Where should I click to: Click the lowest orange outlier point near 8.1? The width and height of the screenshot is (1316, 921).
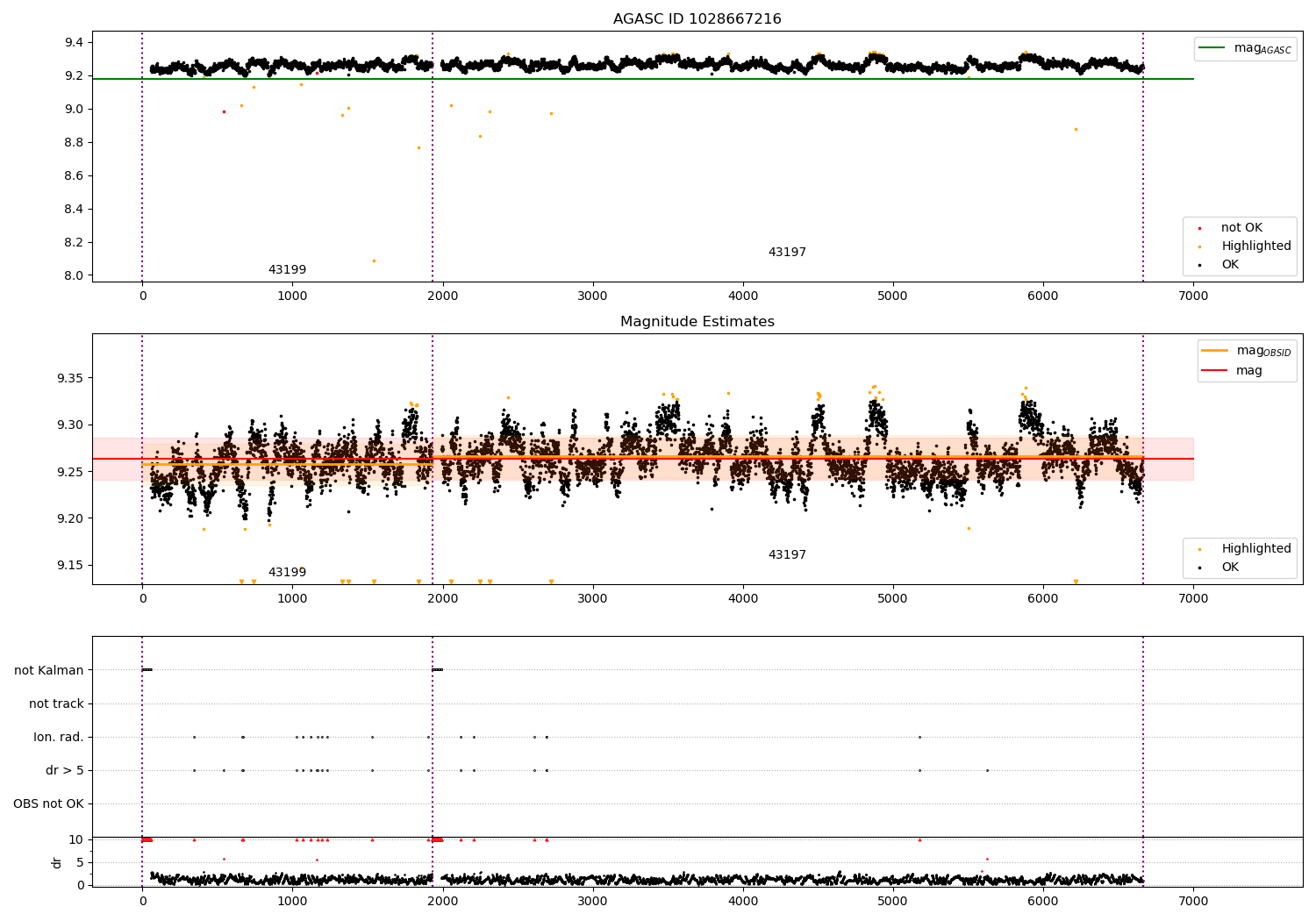pos(374,261)
